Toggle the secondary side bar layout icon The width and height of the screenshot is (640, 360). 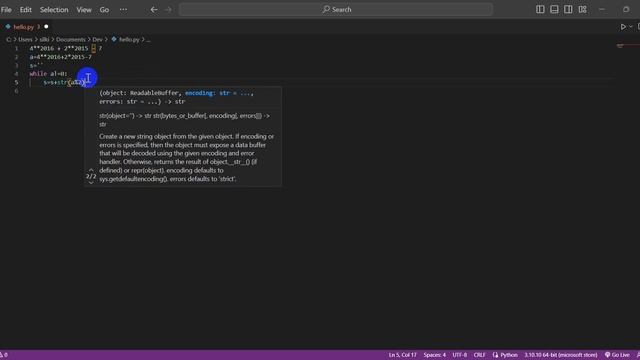click(x=568, y=9)
